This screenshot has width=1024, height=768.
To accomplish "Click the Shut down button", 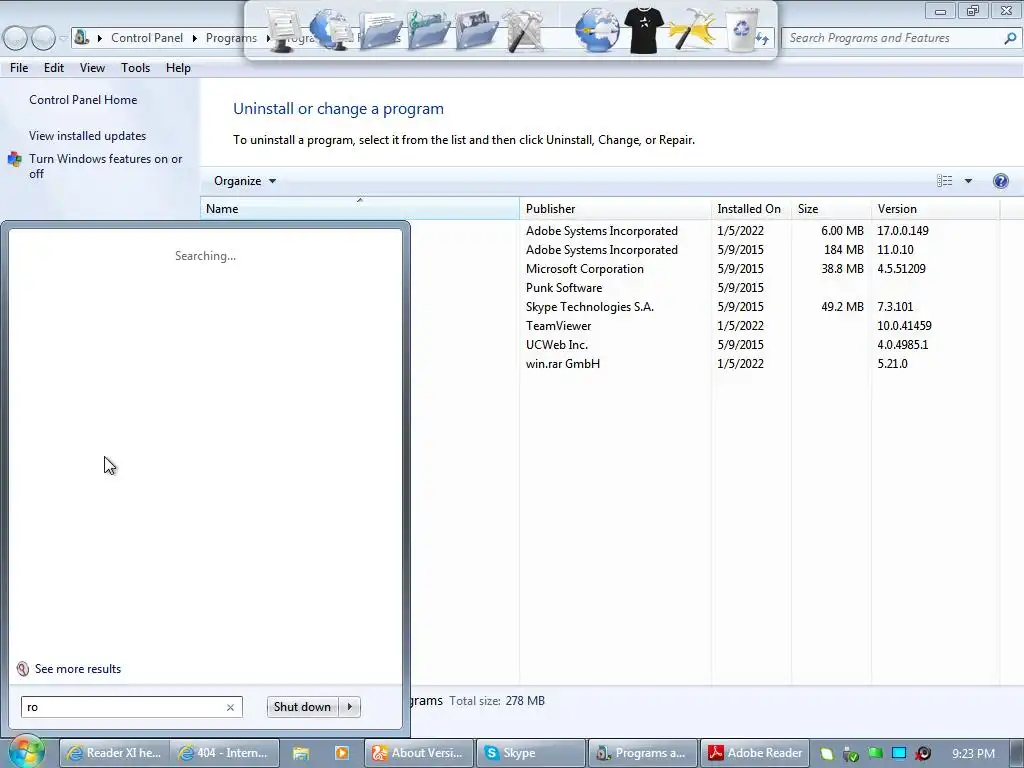I will 303,707.
